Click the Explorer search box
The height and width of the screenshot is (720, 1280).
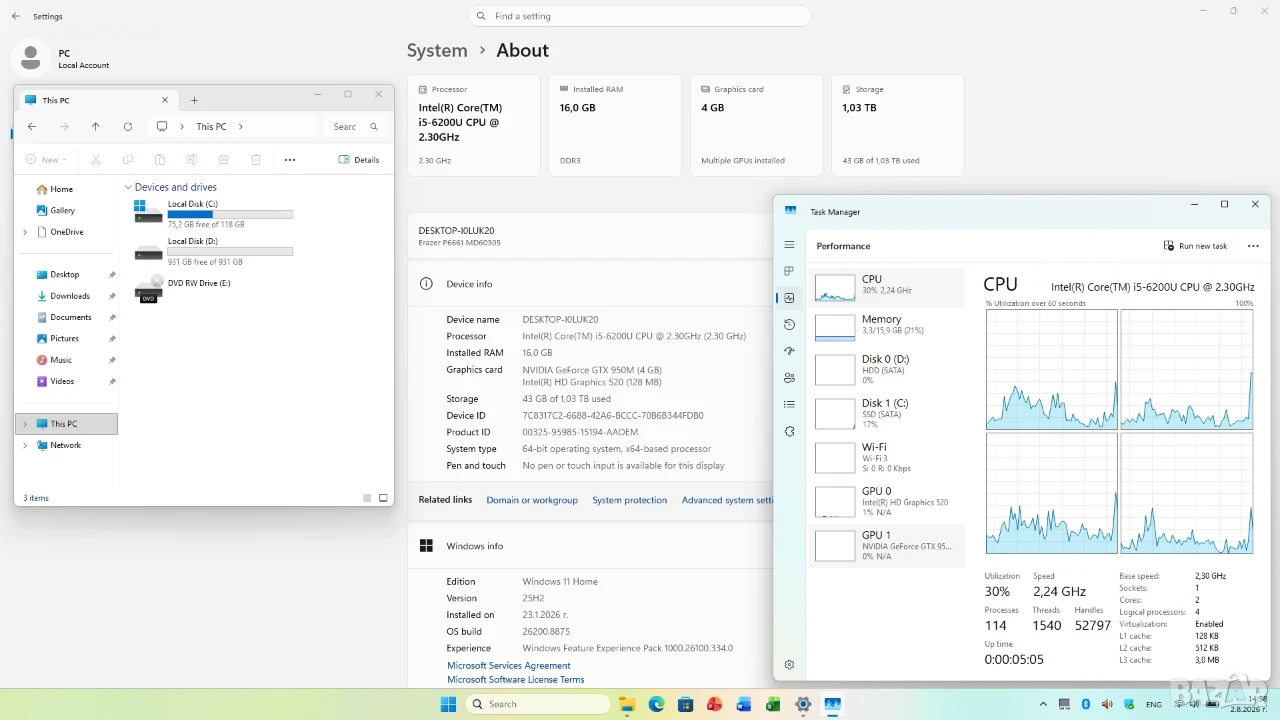(355, 127)
